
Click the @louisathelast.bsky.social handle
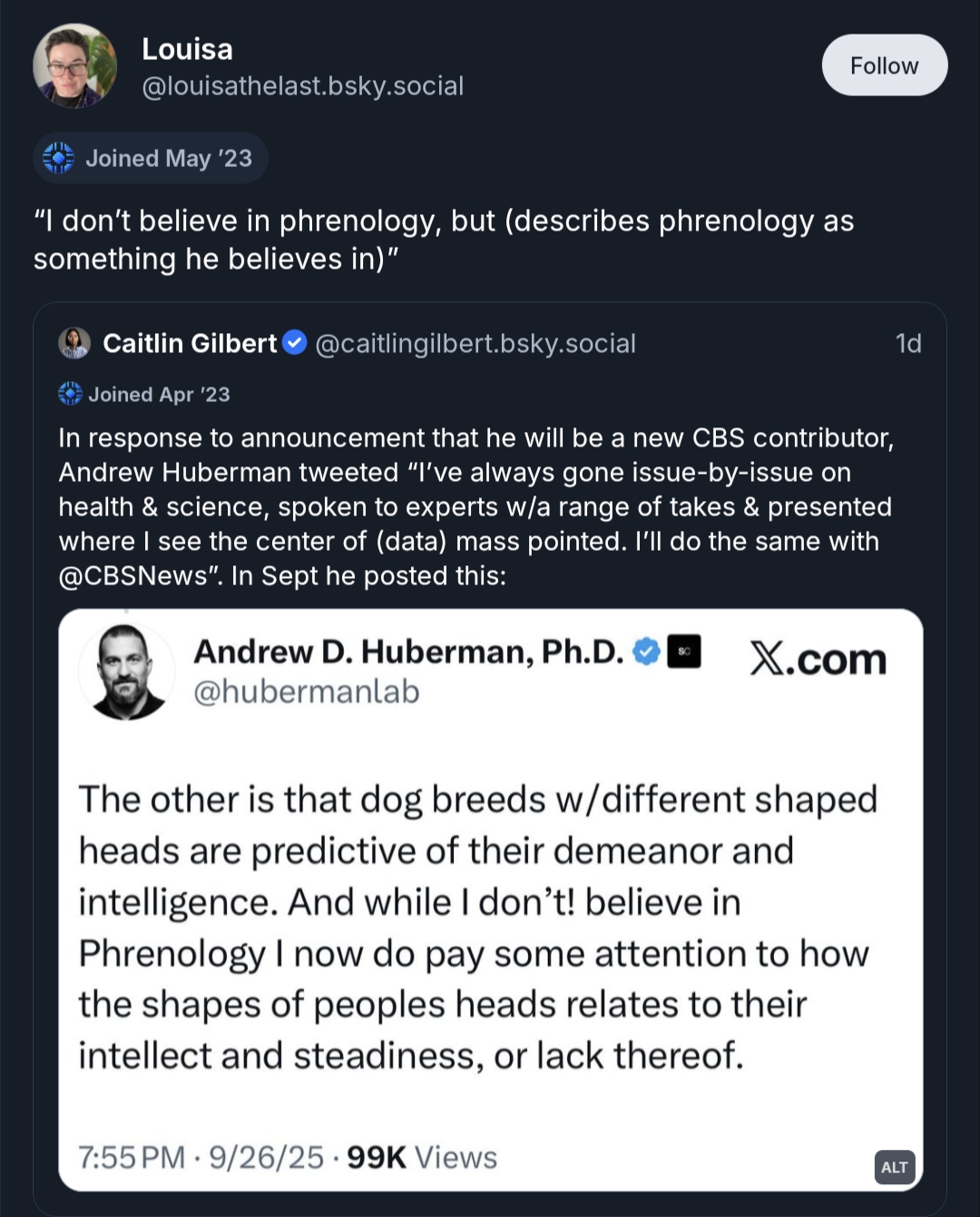click(x=302, y=85)
